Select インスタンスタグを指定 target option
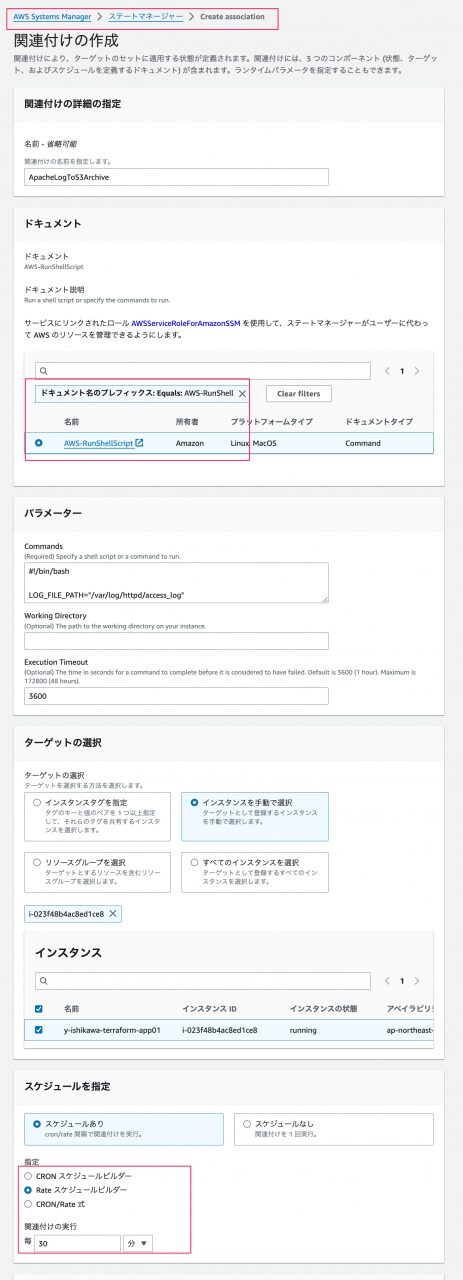Image resolution: width=463 pixels, height=1280 pixels. pos(97,817)
